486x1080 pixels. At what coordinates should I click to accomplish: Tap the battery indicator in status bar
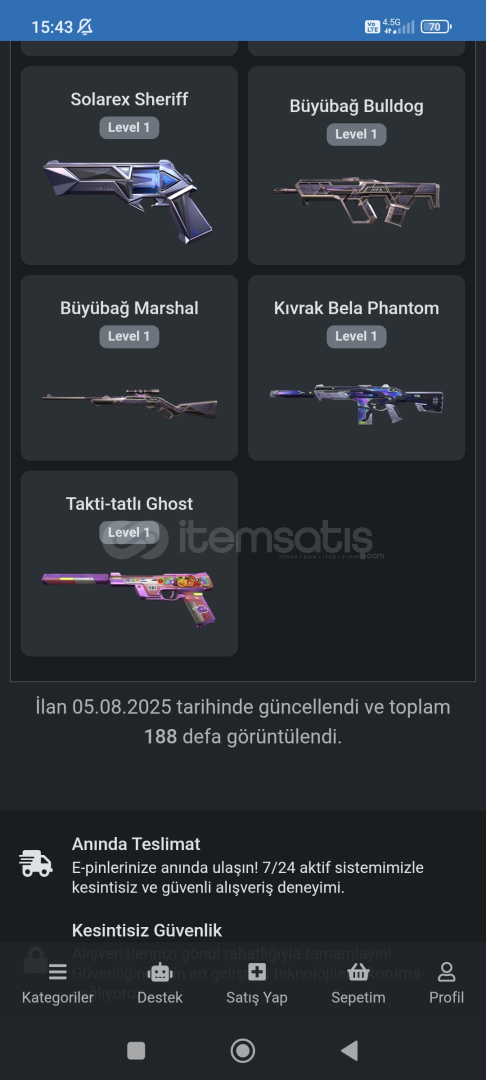(436, 27)
